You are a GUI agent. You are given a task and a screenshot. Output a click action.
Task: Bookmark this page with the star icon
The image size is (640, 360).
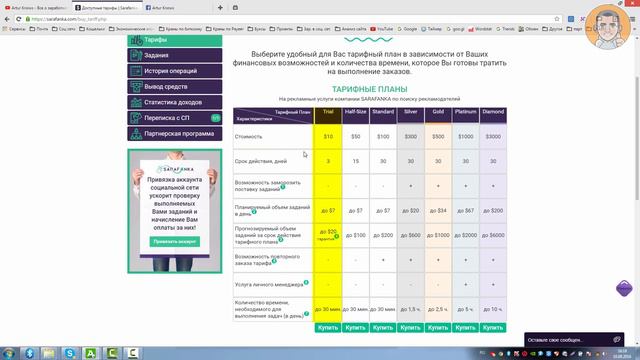[x=557, y=19]
